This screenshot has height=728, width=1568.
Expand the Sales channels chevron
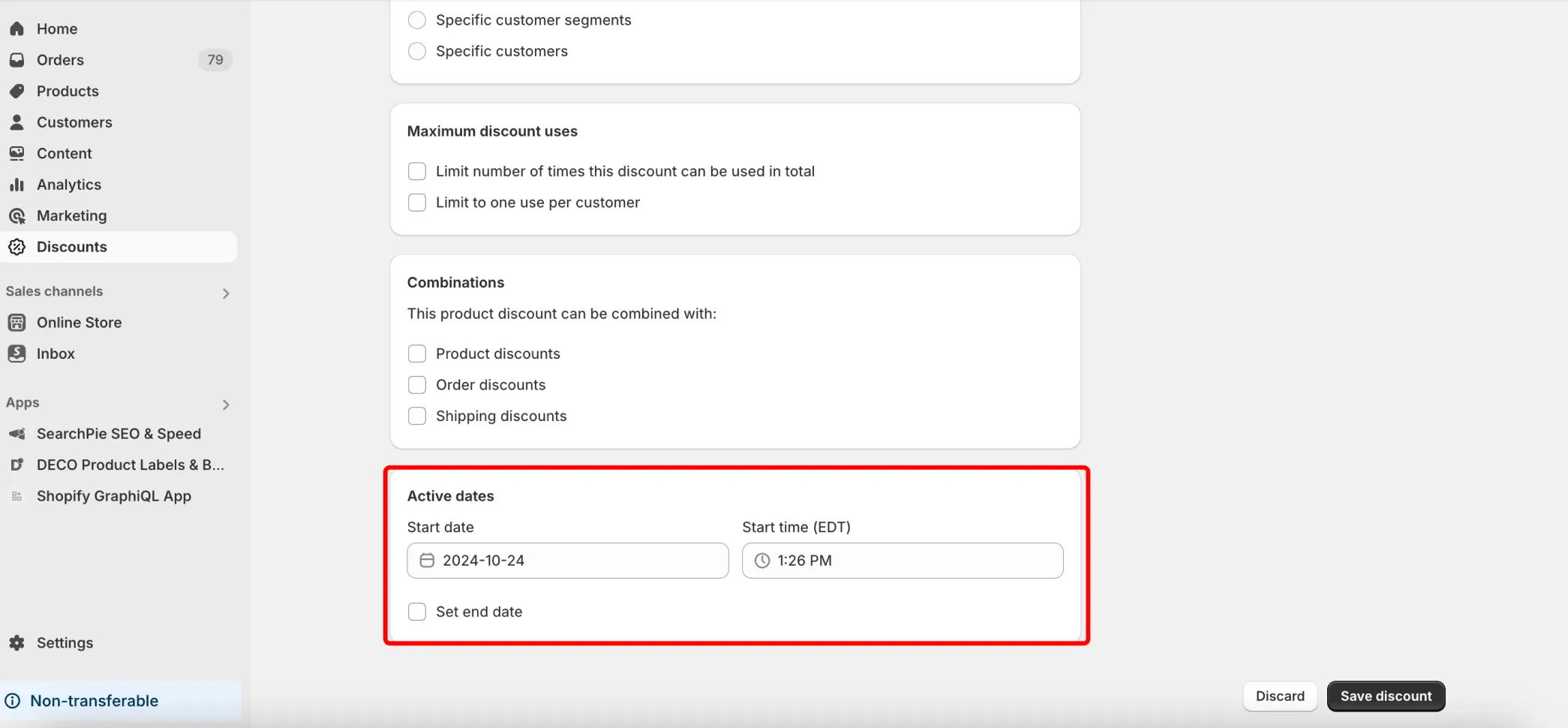click(x=226, y=293)
